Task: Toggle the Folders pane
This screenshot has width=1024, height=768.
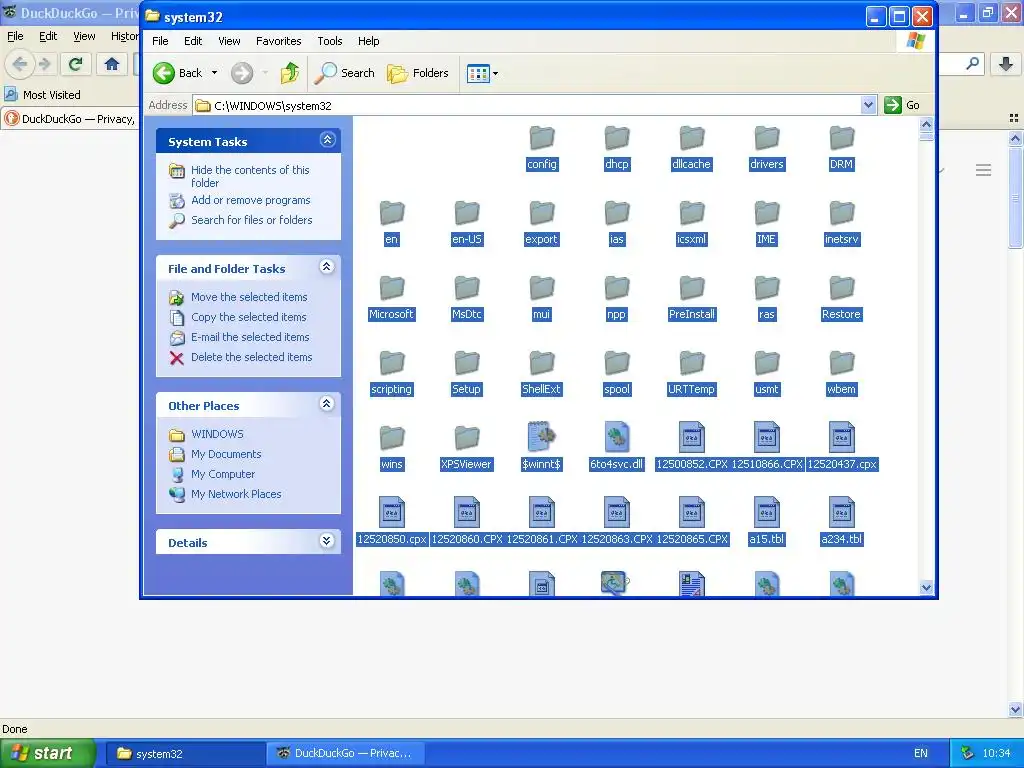Action: 418,73
